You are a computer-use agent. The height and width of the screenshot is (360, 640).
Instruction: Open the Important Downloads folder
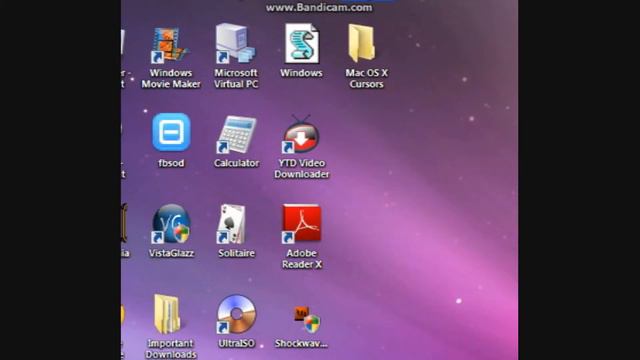(167, 314)
